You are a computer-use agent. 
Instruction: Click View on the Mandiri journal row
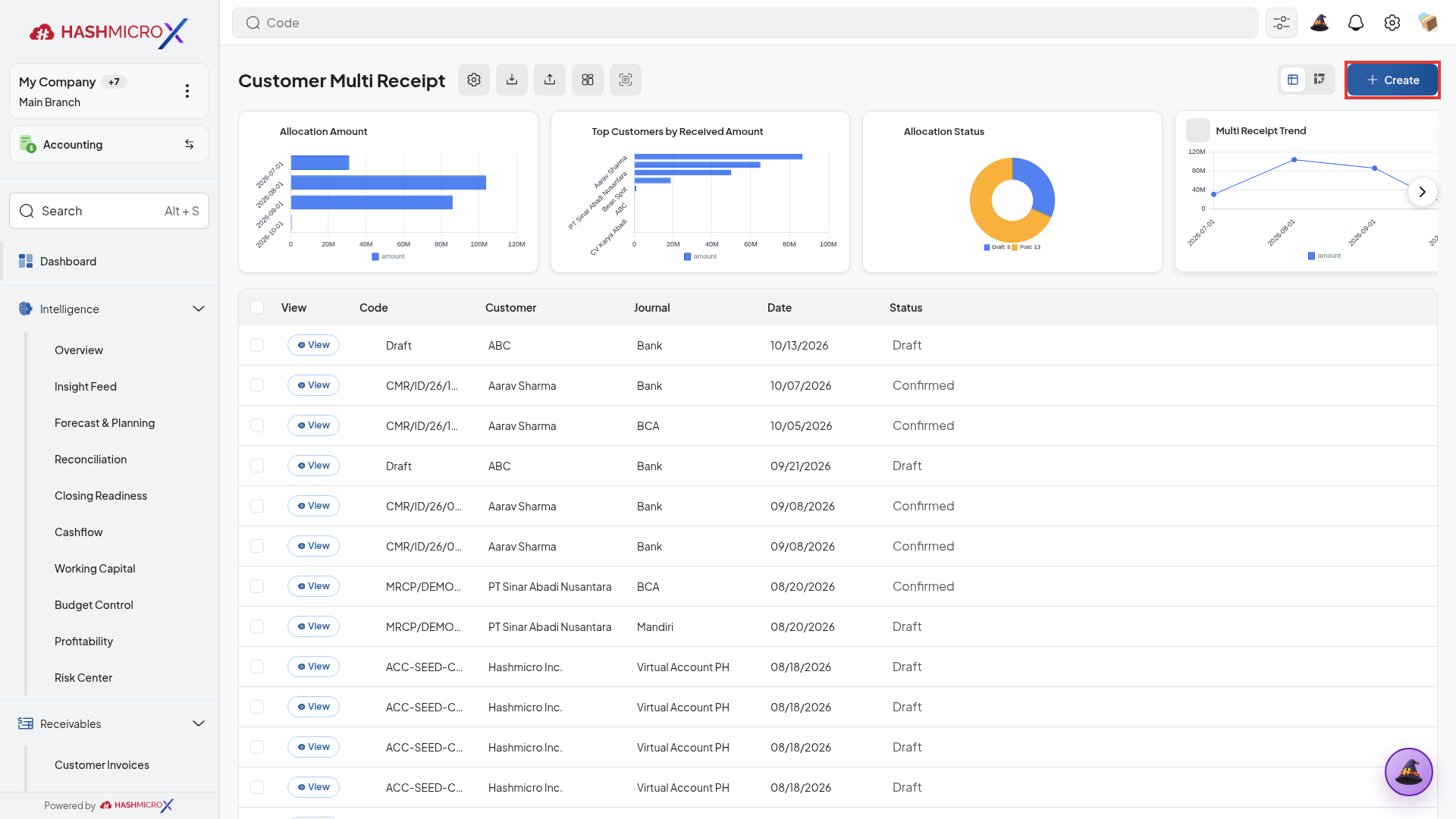(313, 626)
